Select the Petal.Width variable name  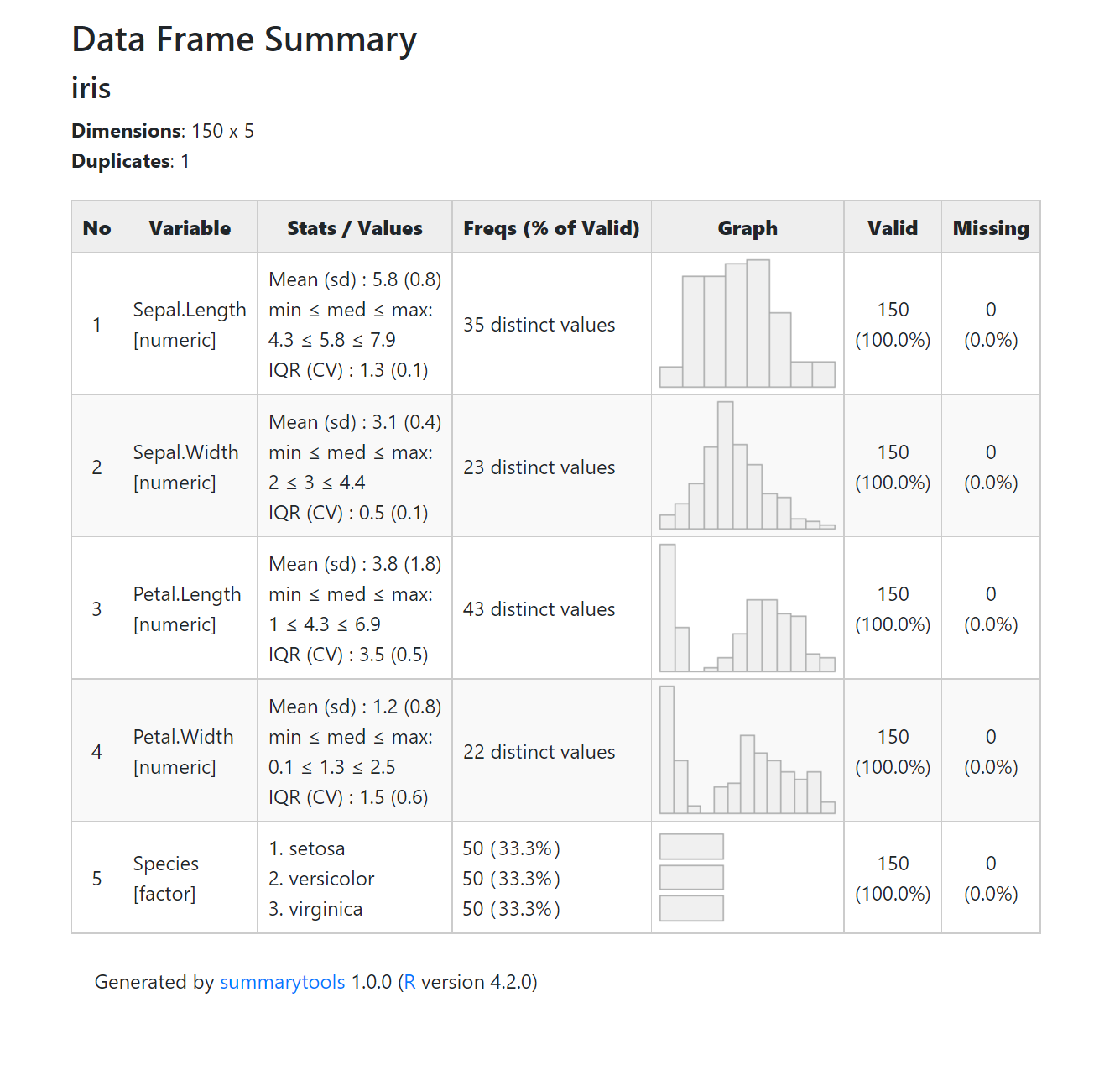click(x=183, y=737)
